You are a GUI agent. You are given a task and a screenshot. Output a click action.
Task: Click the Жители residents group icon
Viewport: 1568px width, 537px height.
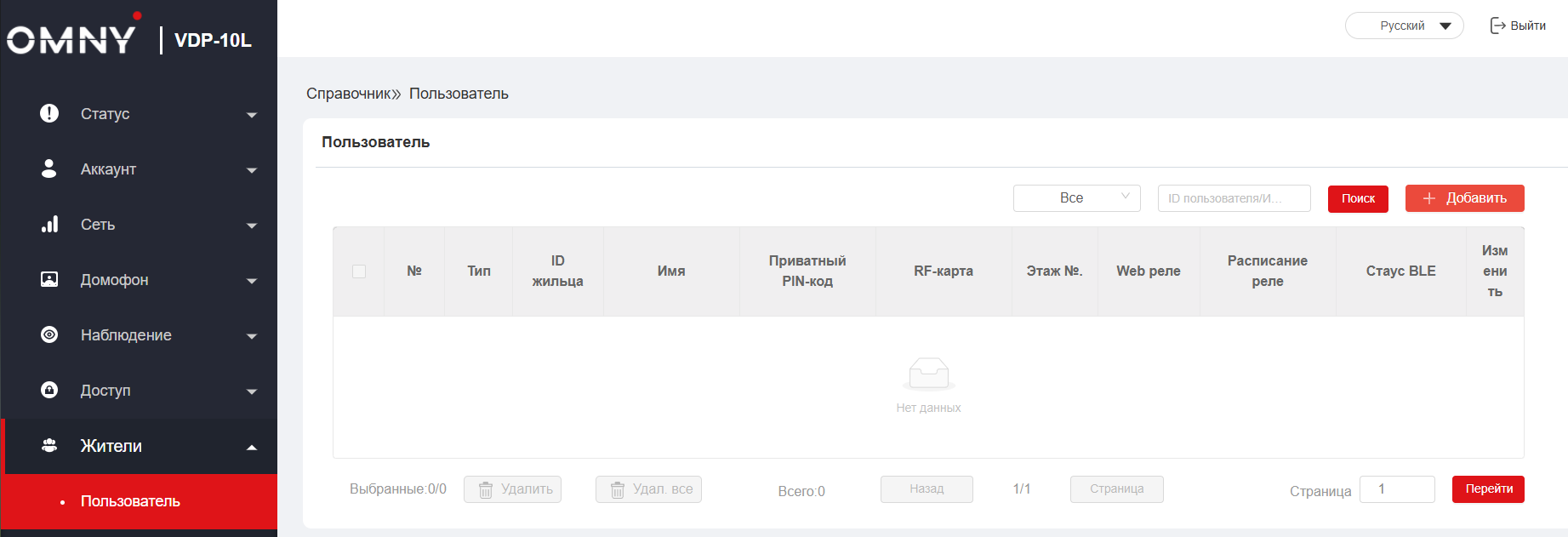point(49,445)
